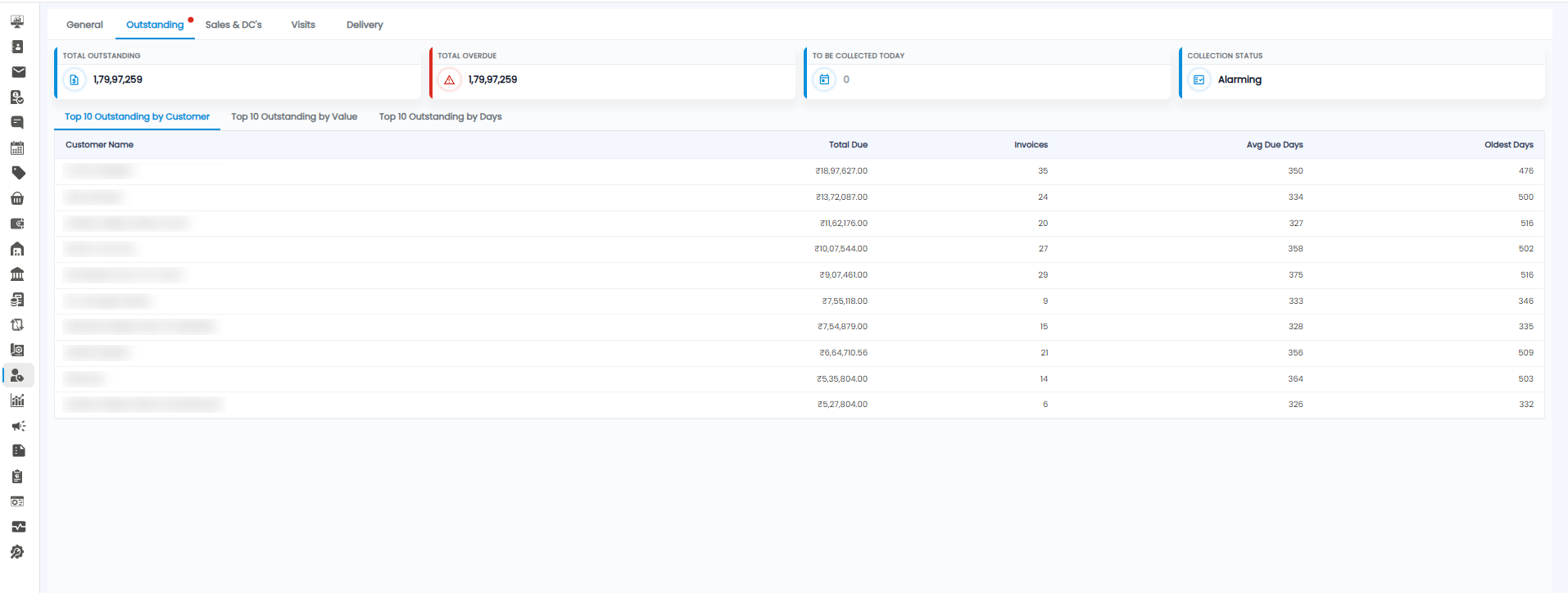This screenshot has width=1568, height=593.
Task: Click oldest days value 476
Action: pos(1525,171)
